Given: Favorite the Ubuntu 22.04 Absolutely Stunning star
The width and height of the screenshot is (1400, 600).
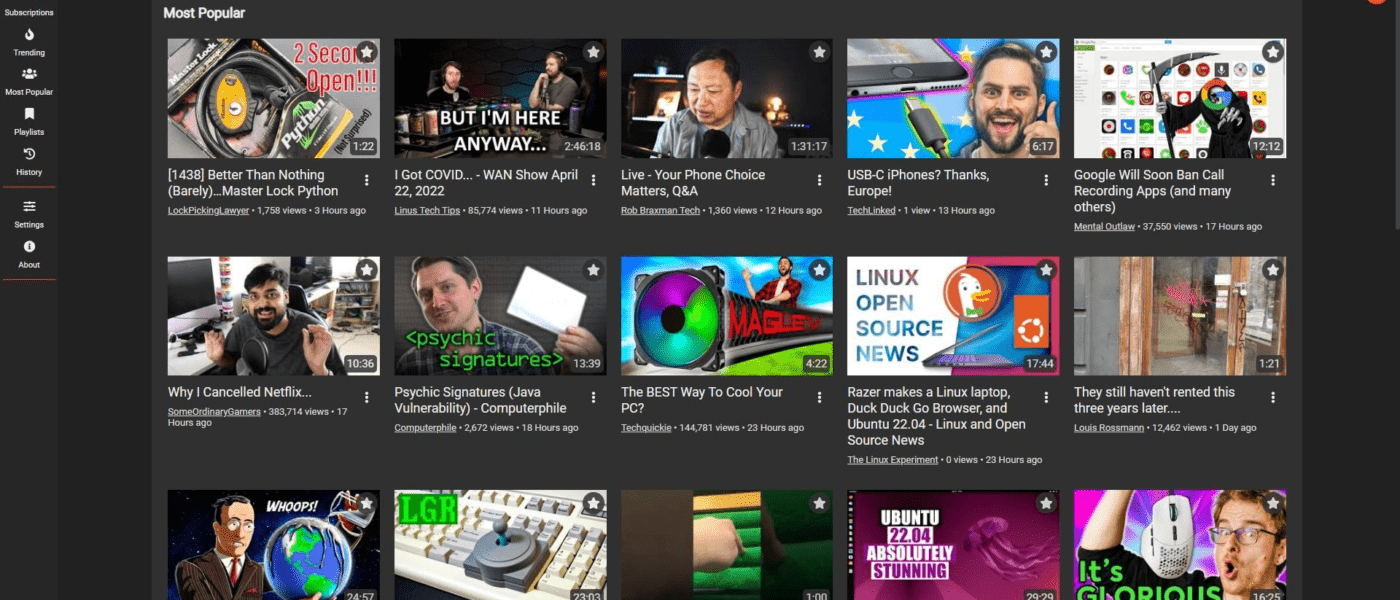Looking at the screenshot, I should pos(1046,503).
